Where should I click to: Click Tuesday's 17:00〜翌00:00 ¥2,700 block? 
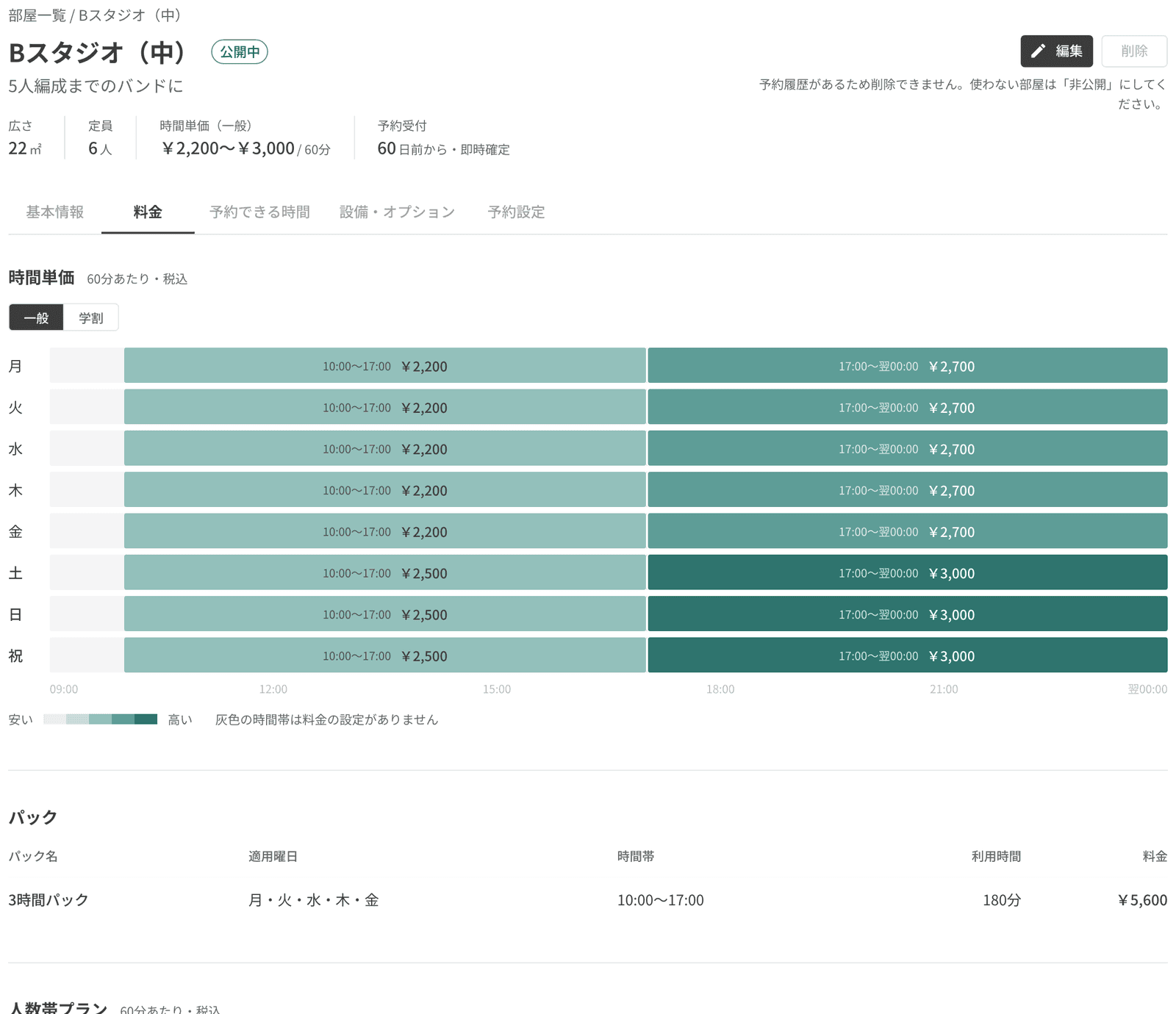[x=908, y=407]
